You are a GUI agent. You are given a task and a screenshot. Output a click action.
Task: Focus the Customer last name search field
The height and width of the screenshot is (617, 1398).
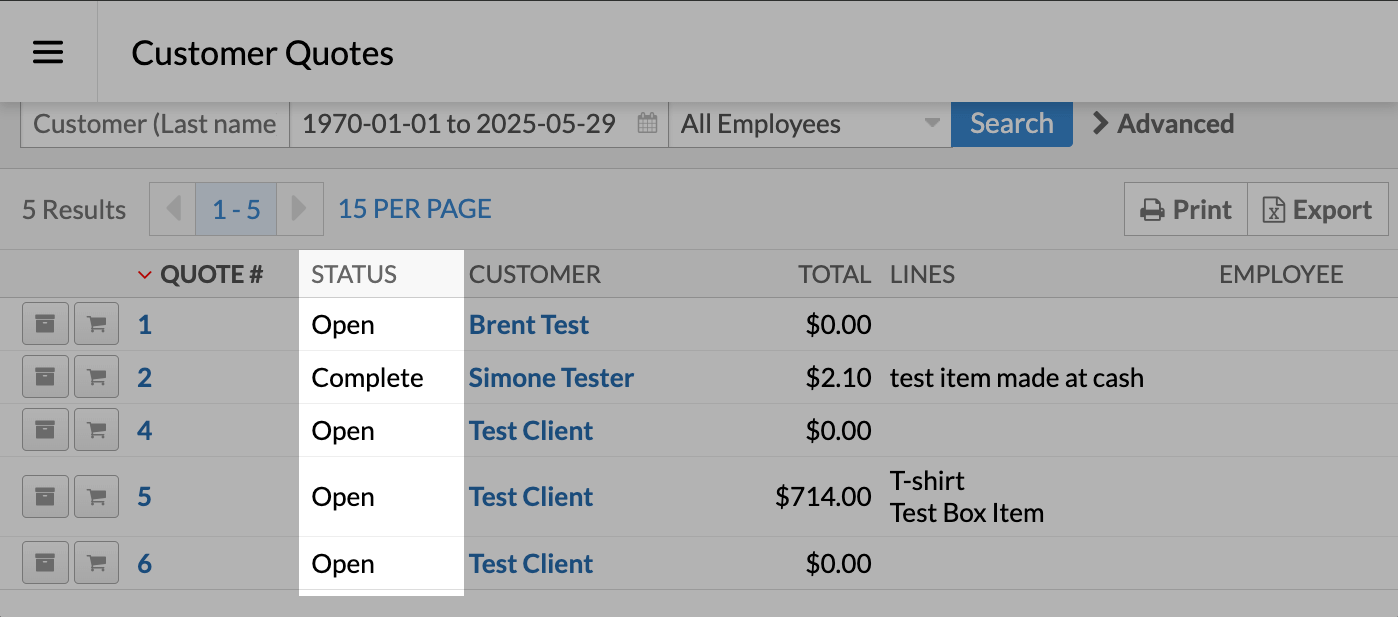tap(155, 124)
